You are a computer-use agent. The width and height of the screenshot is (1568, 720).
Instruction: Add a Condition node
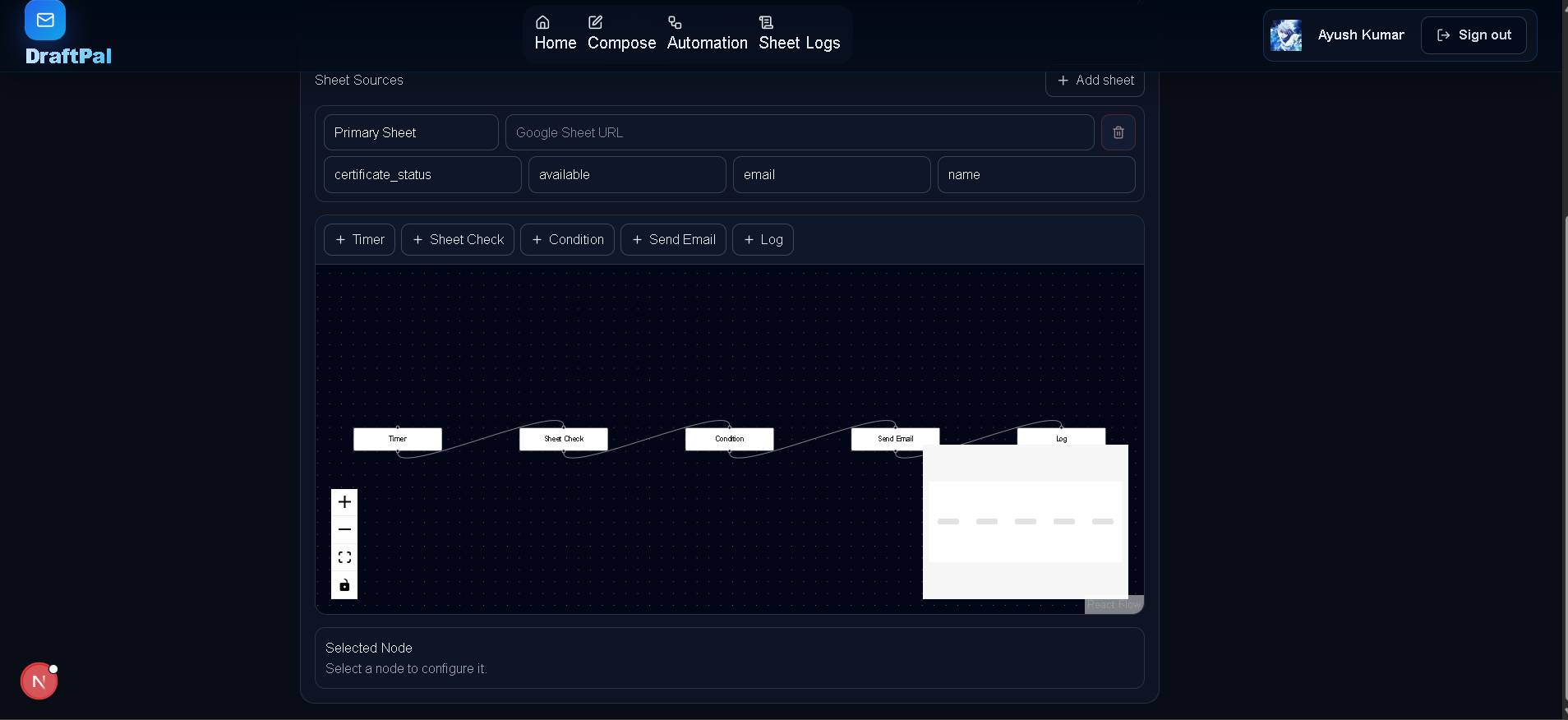point(567,240)
